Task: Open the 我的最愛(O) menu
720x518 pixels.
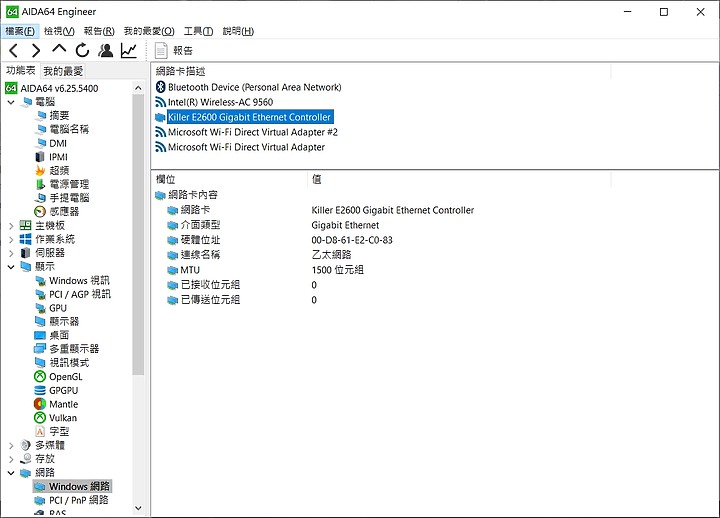Action: 149,31
